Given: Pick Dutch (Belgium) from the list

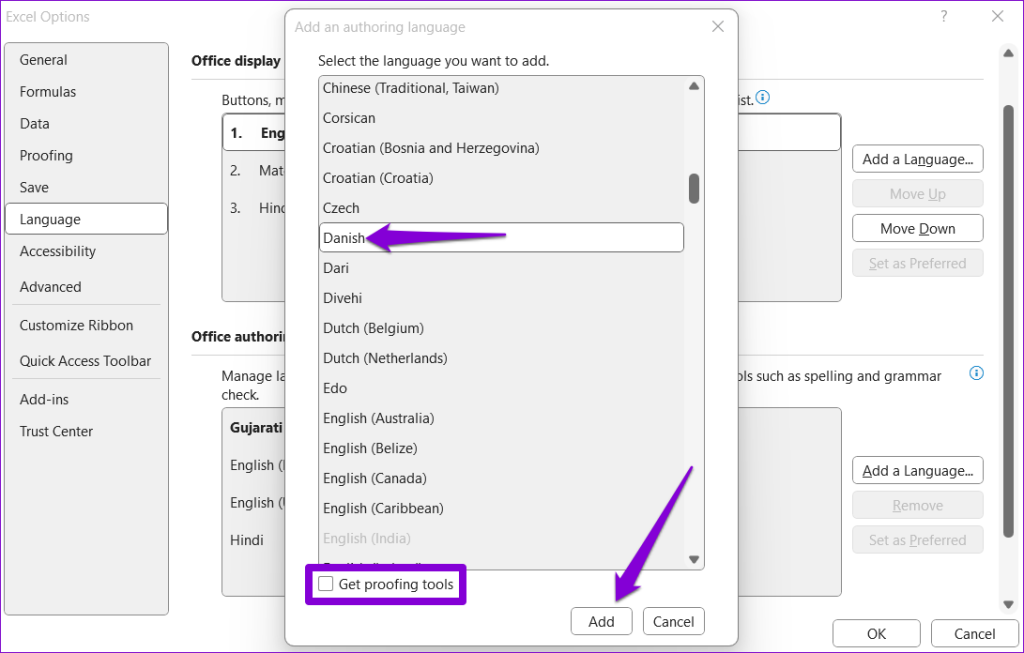Looking at the screenshot, I should click(x=501, y=328).
